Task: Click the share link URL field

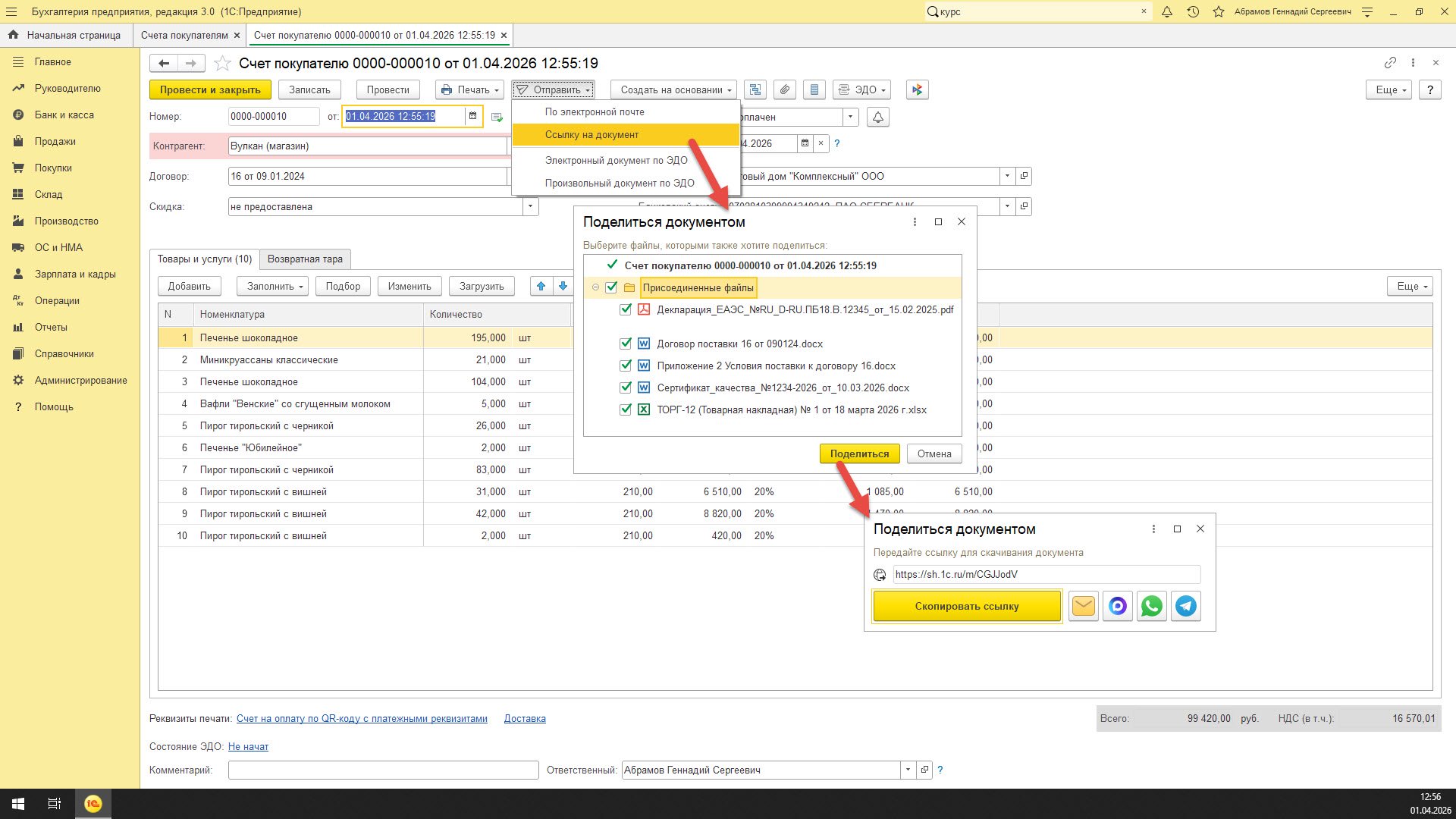Action: click(x=1045, y=574)
